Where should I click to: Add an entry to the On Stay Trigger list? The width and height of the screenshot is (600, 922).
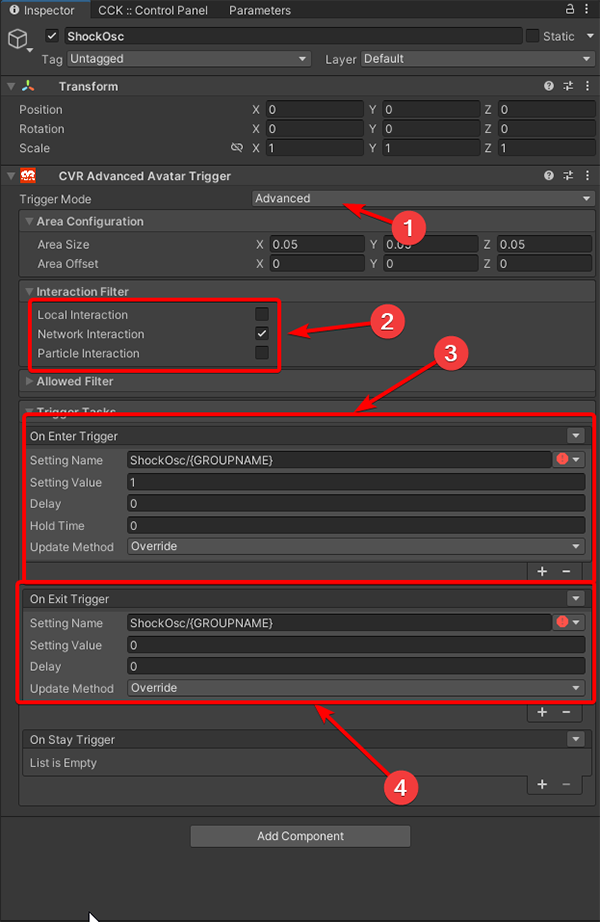click(x=542, y=784)
